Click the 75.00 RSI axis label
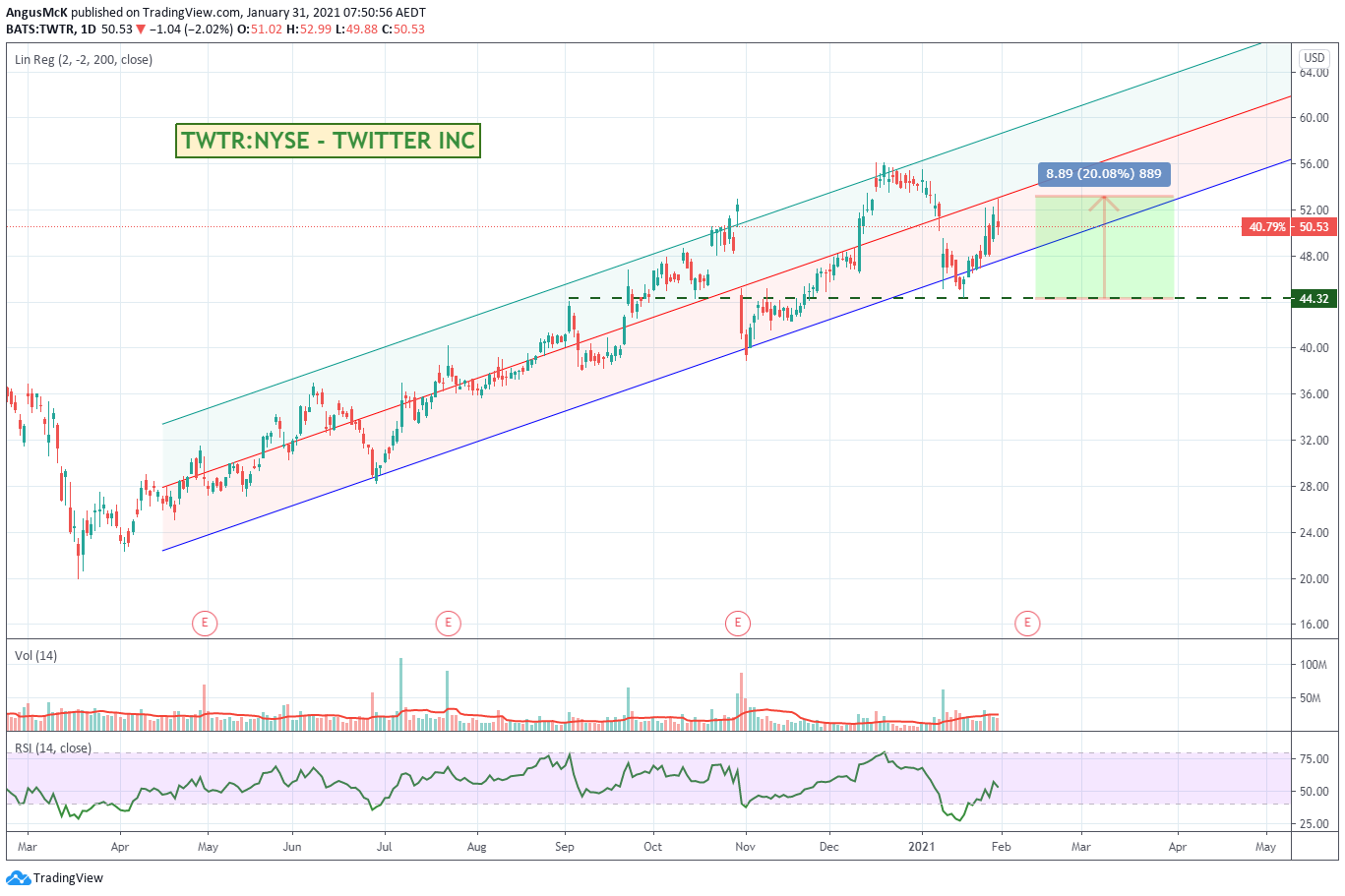 [x=1314, y=759]
